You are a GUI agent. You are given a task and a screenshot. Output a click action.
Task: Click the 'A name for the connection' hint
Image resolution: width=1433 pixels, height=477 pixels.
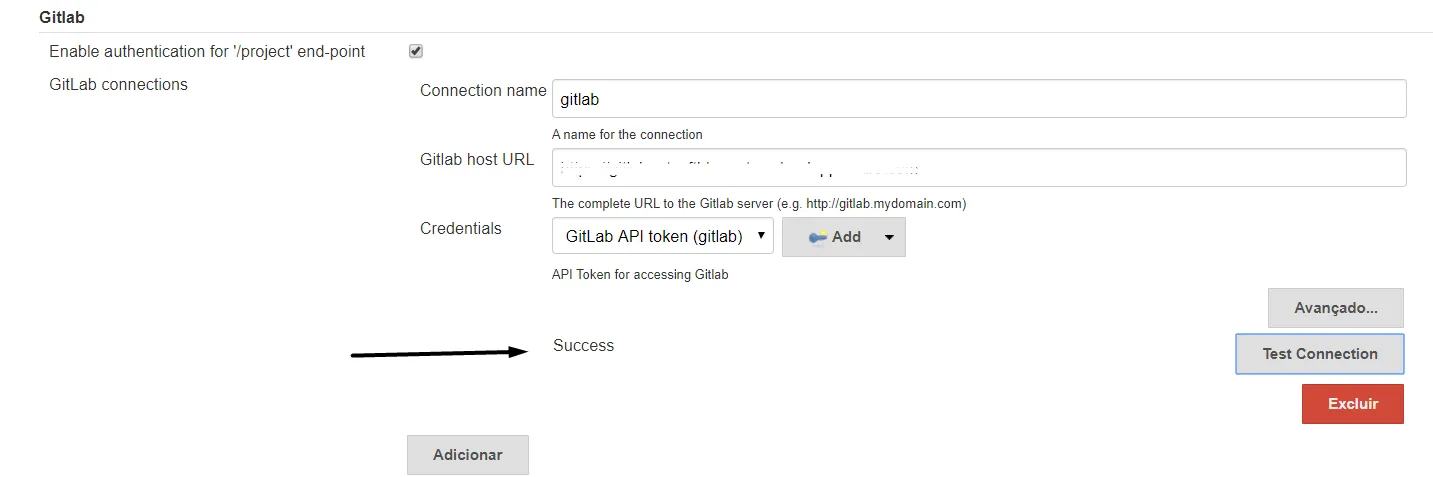tap(627, 135)
